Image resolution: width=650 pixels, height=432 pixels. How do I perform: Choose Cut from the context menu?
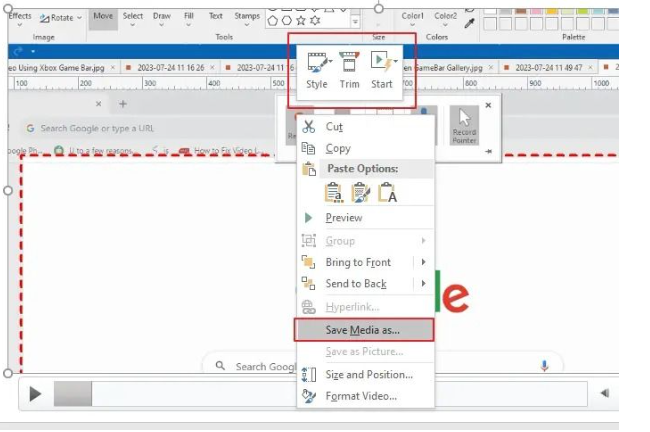335,127
